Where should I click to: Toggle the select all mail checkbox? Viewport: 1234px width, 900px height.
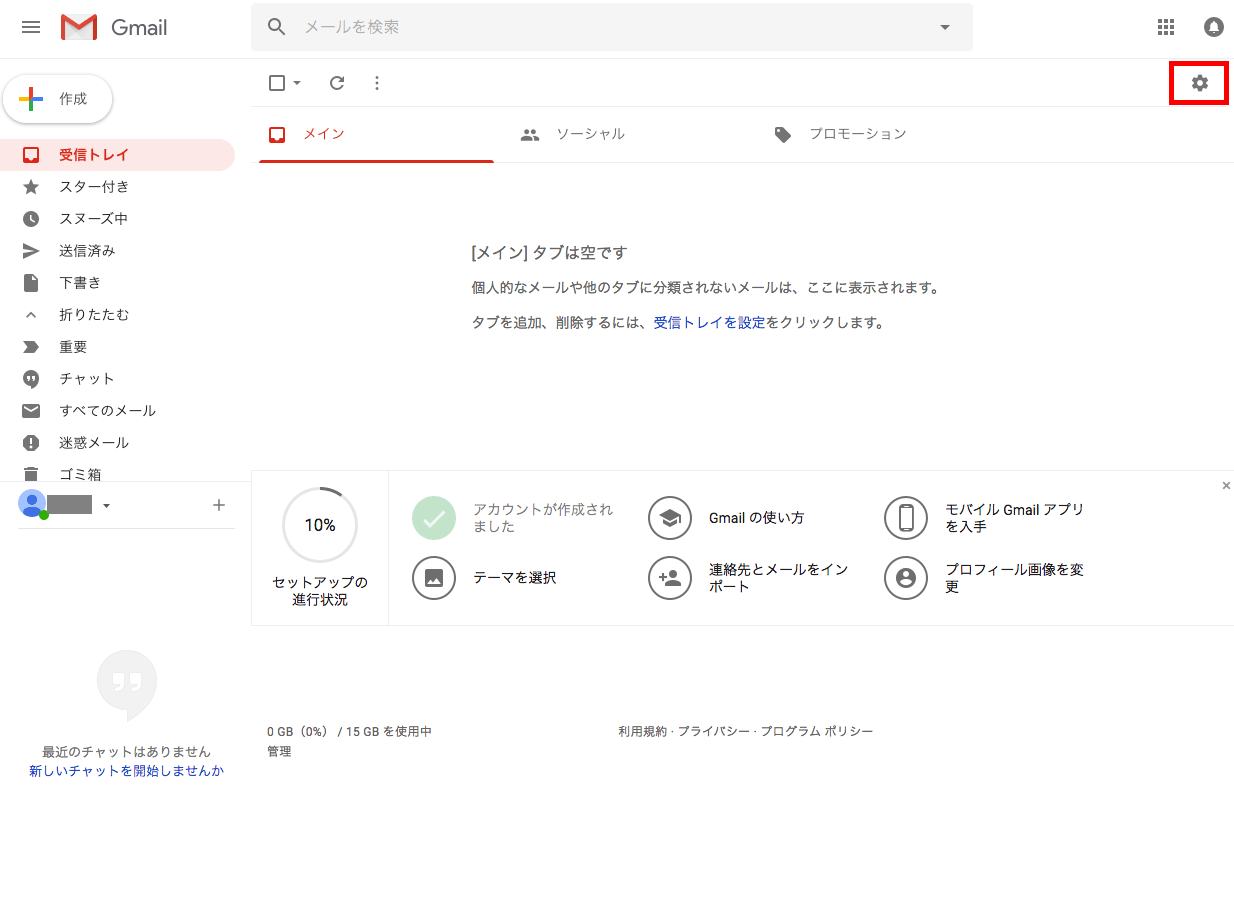(277, 83)
